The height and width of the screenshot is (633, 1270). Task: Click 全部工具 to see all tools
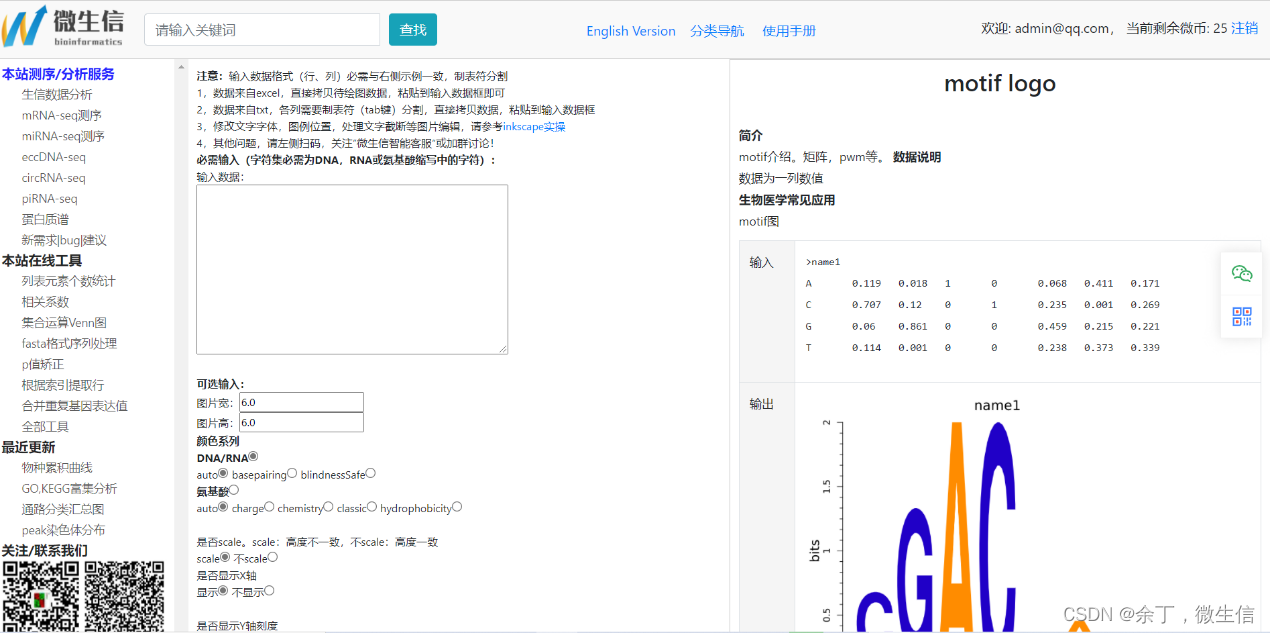click(47, 426)
